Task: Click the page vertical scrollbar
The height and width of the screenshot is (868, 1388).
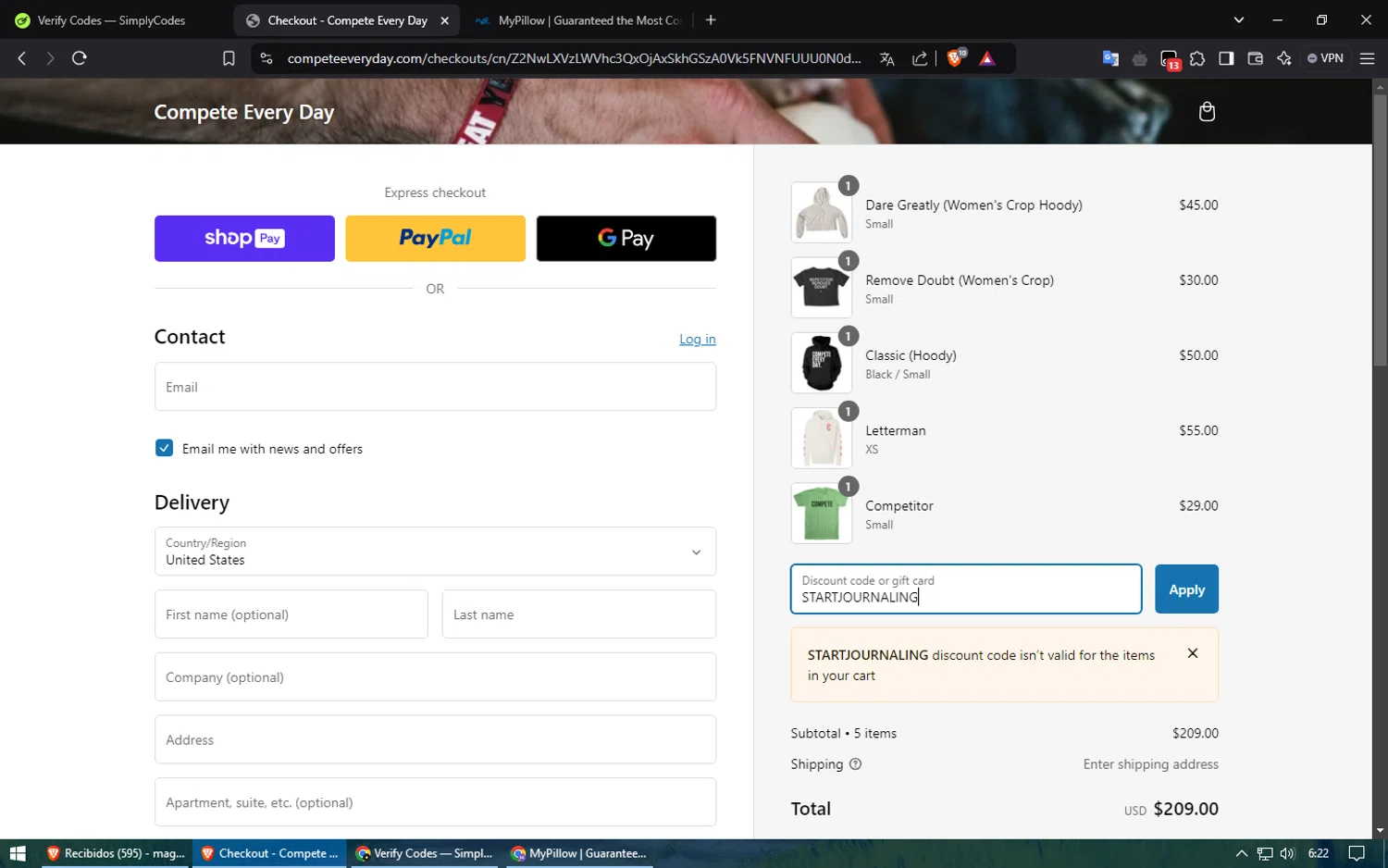Action: [x=1380, y=231]
